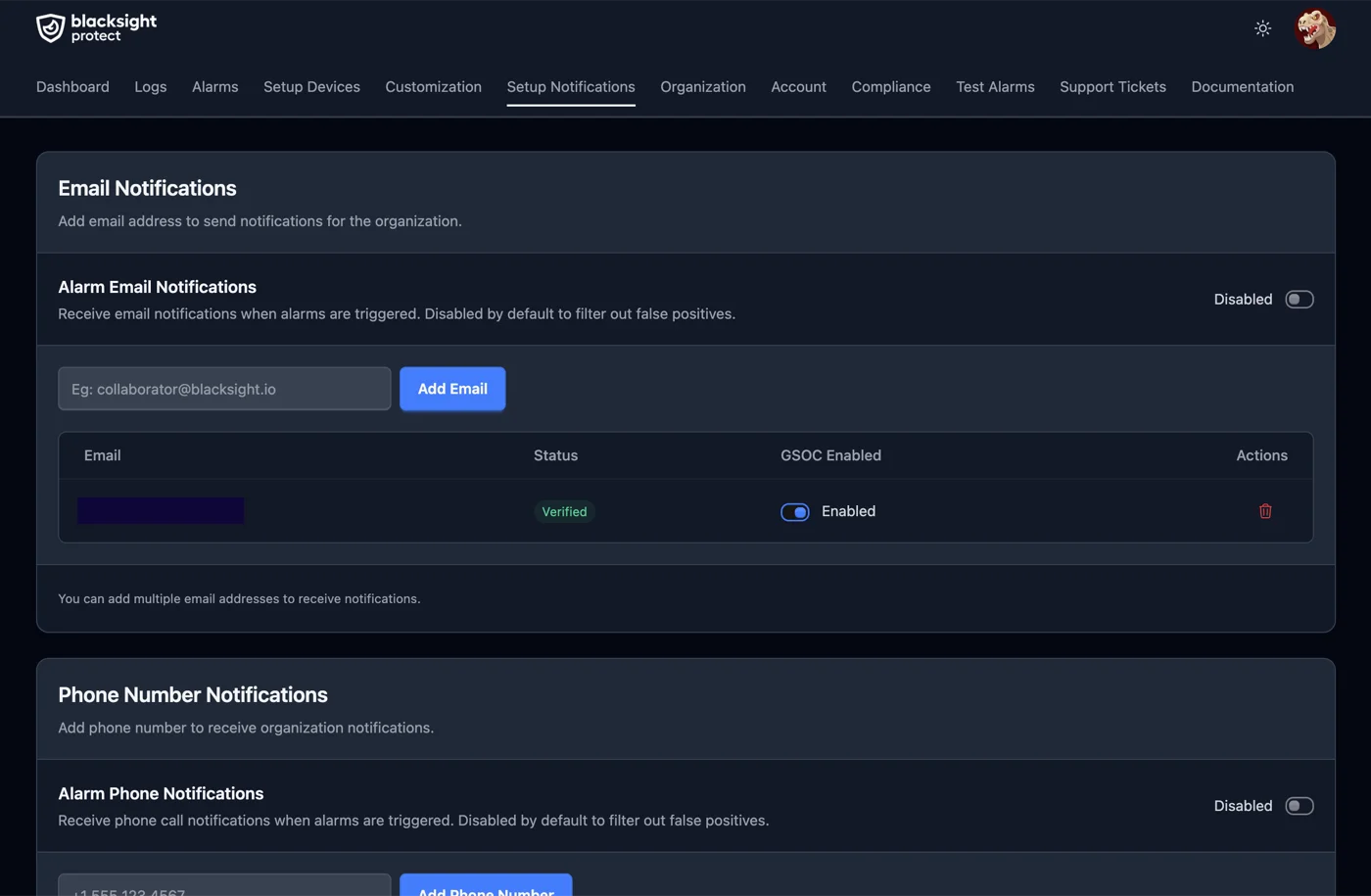The width and height of the screenshot is (1371, 896).
Task: Open Setup Devices
Action: (311, 86)
